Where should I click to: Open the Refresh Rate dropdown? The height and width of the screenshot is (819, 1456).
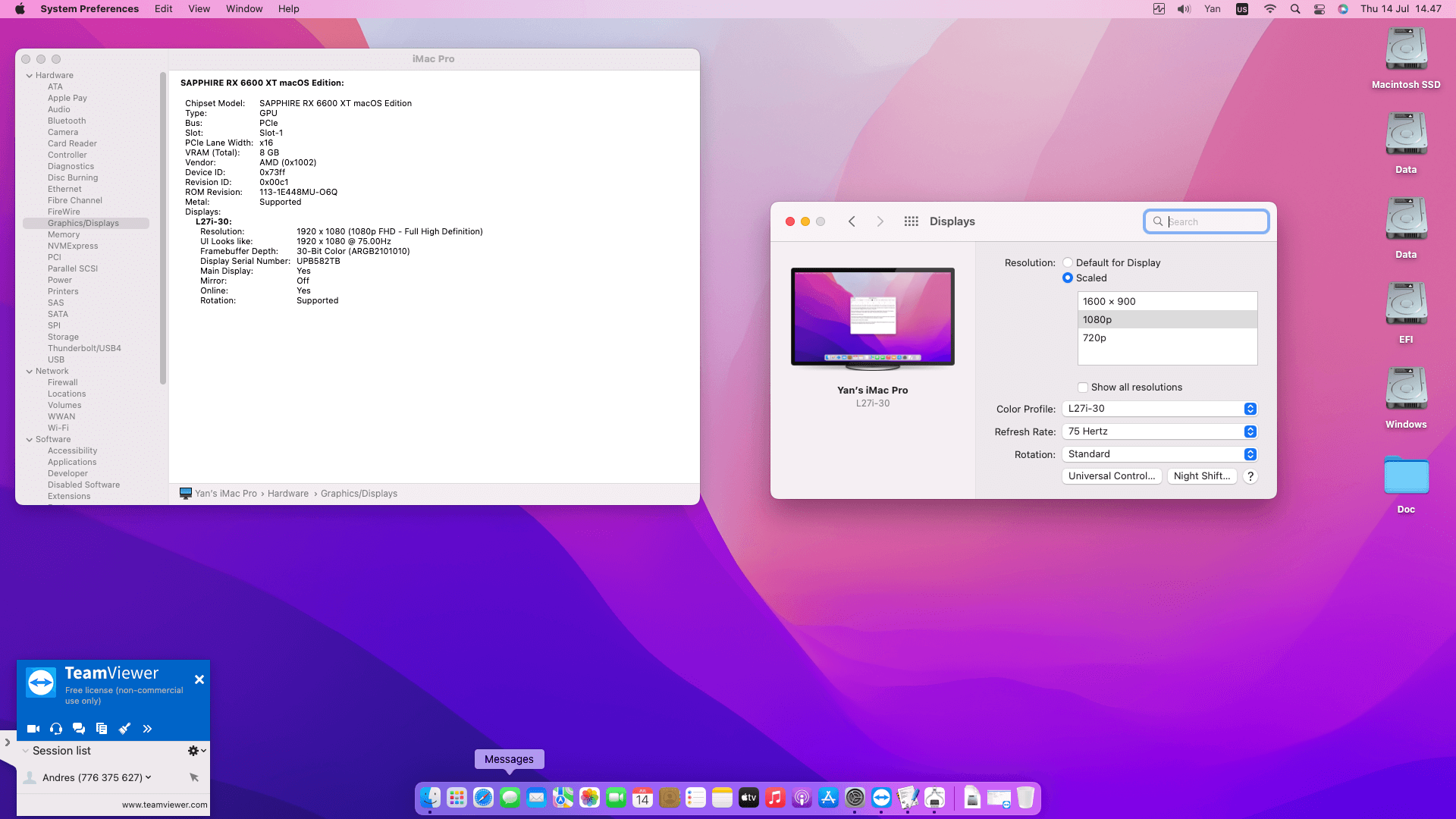point(1159,431)
